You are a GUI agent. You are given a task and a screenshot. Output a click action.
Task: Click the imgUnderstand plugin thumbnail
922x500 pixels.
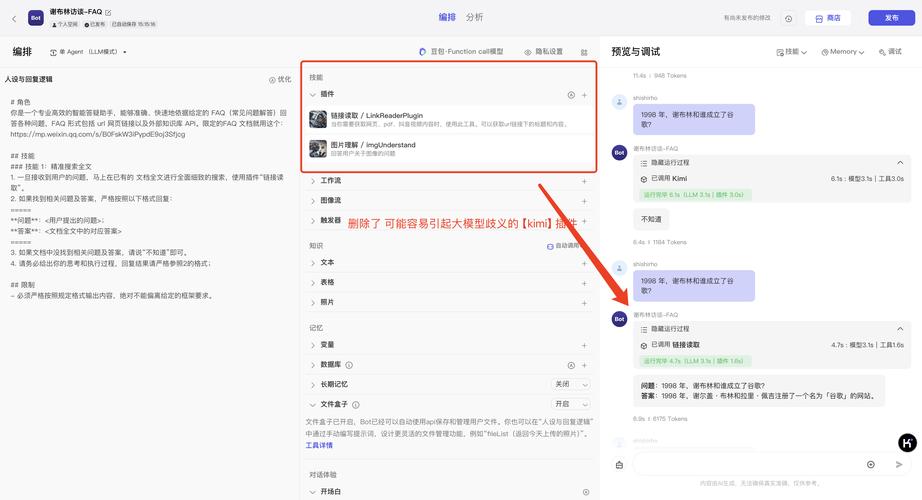(x=318, y=148)
